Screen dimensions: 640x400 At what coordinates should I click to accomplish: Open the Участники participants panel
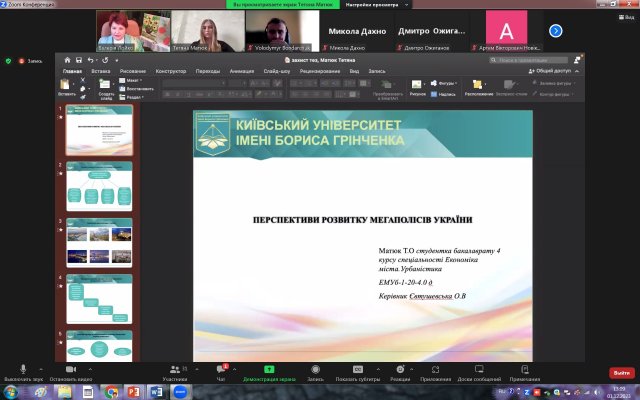(175, 371)
